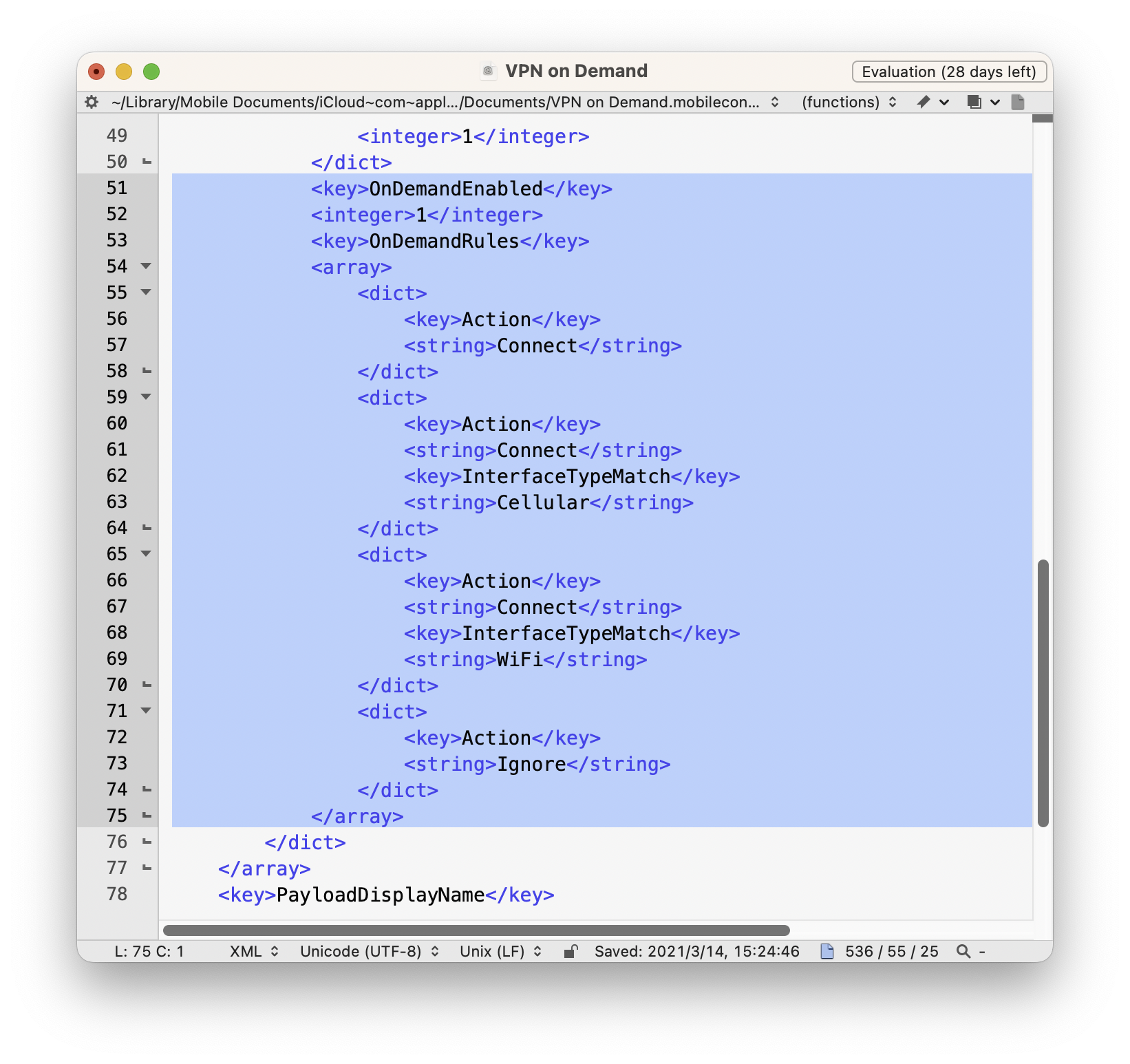This screenshot has width=1130, height=1064.
Task: Click the fold end marker on line 50
Action: coord(147,162)
